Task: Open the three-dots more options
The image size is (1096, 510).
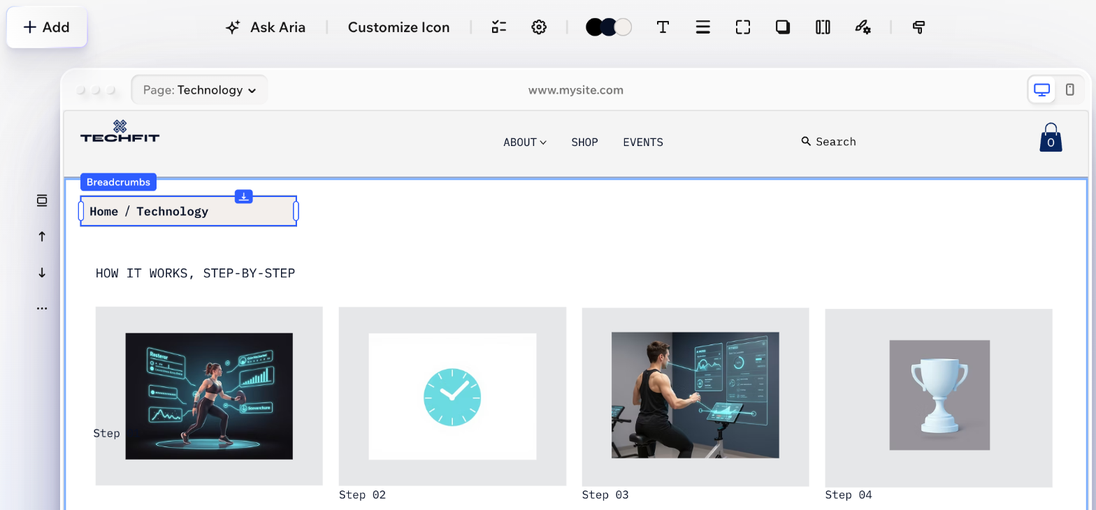Action: point(42,308)
